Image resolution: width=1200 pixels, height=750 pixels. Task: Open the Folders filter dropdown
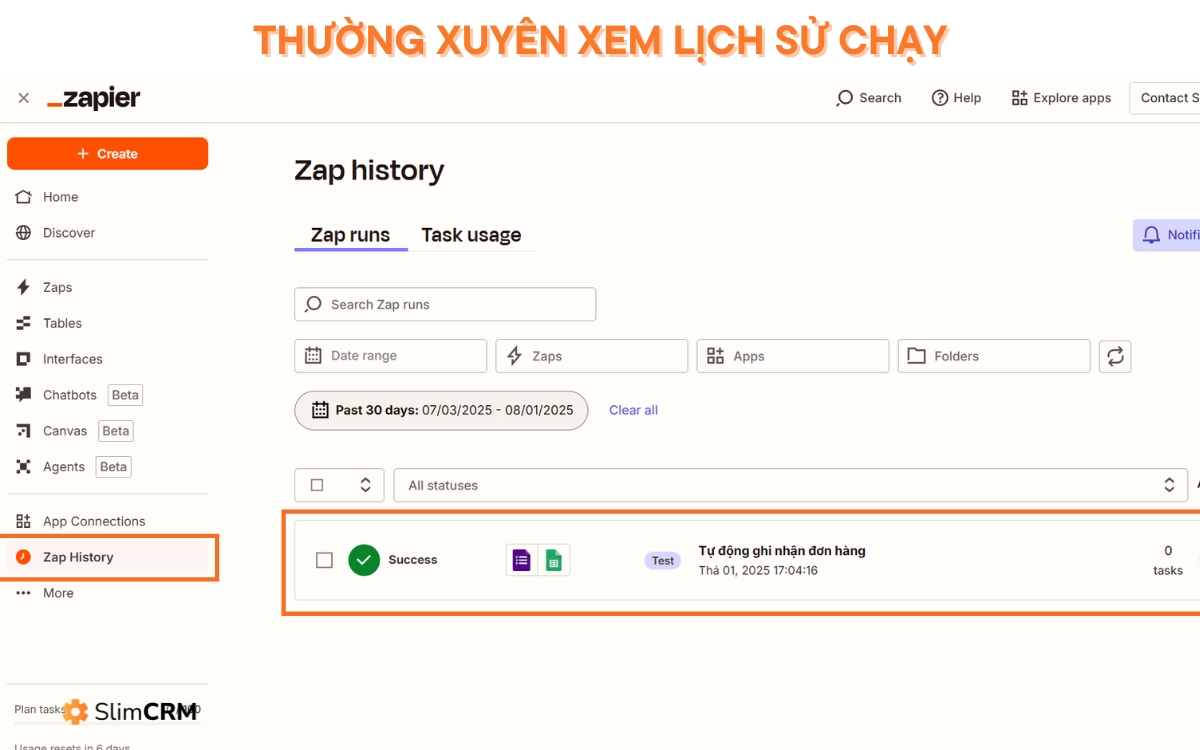(x=994, y=356)
